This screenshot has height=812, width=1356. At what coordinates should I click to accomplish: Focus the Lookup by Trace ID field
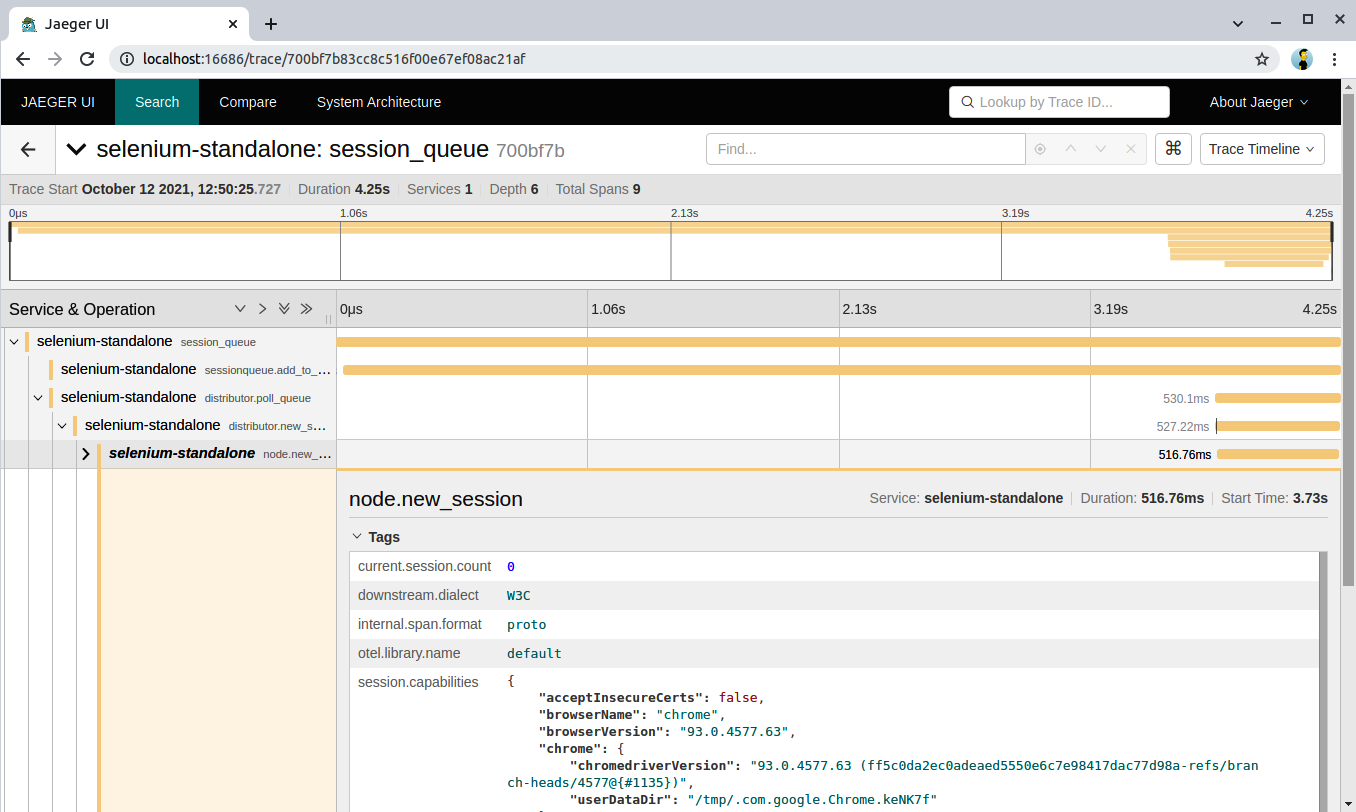click(1059, 102)
